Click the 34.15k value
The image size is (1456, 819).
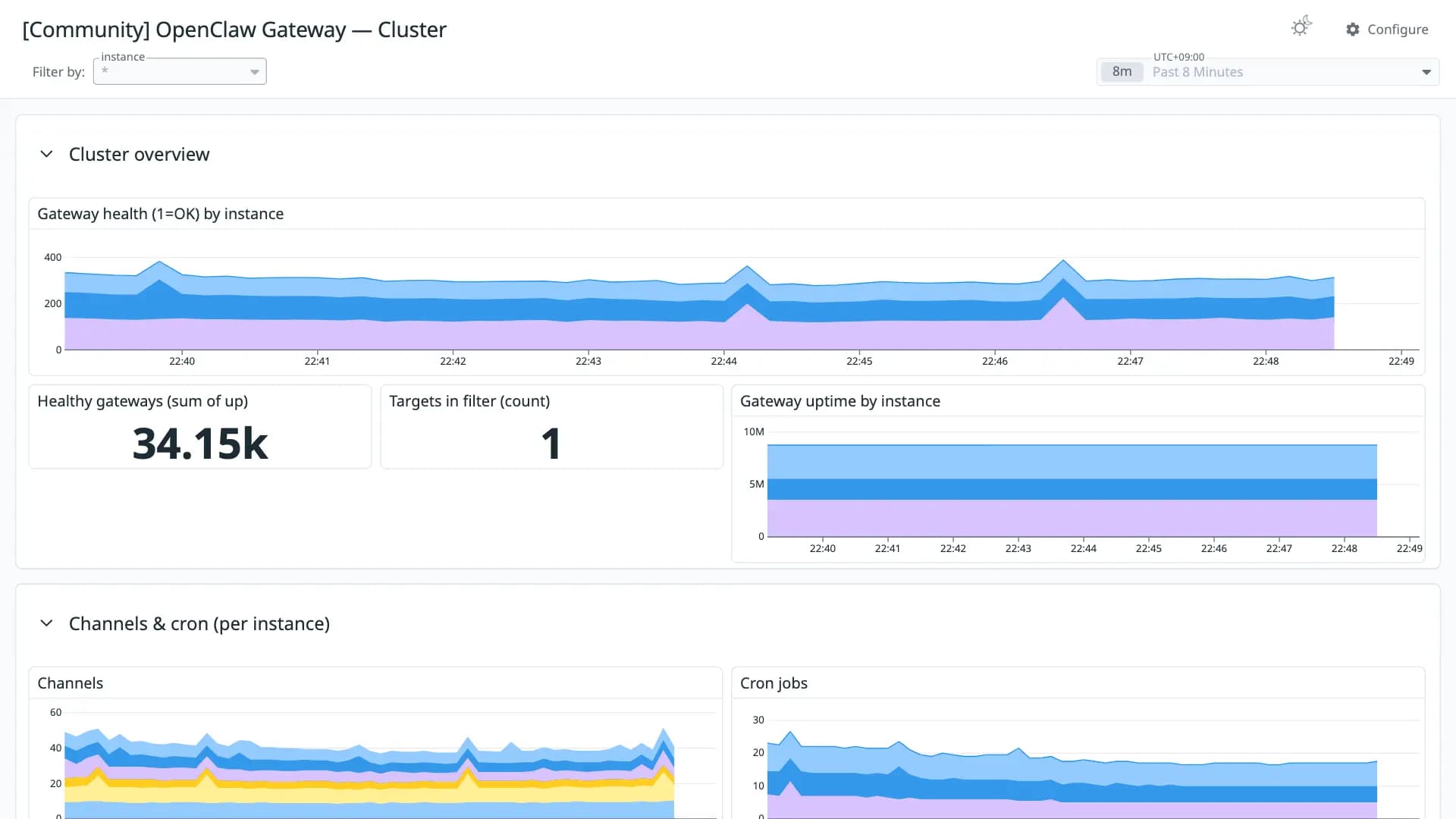[x=200, y=443]
